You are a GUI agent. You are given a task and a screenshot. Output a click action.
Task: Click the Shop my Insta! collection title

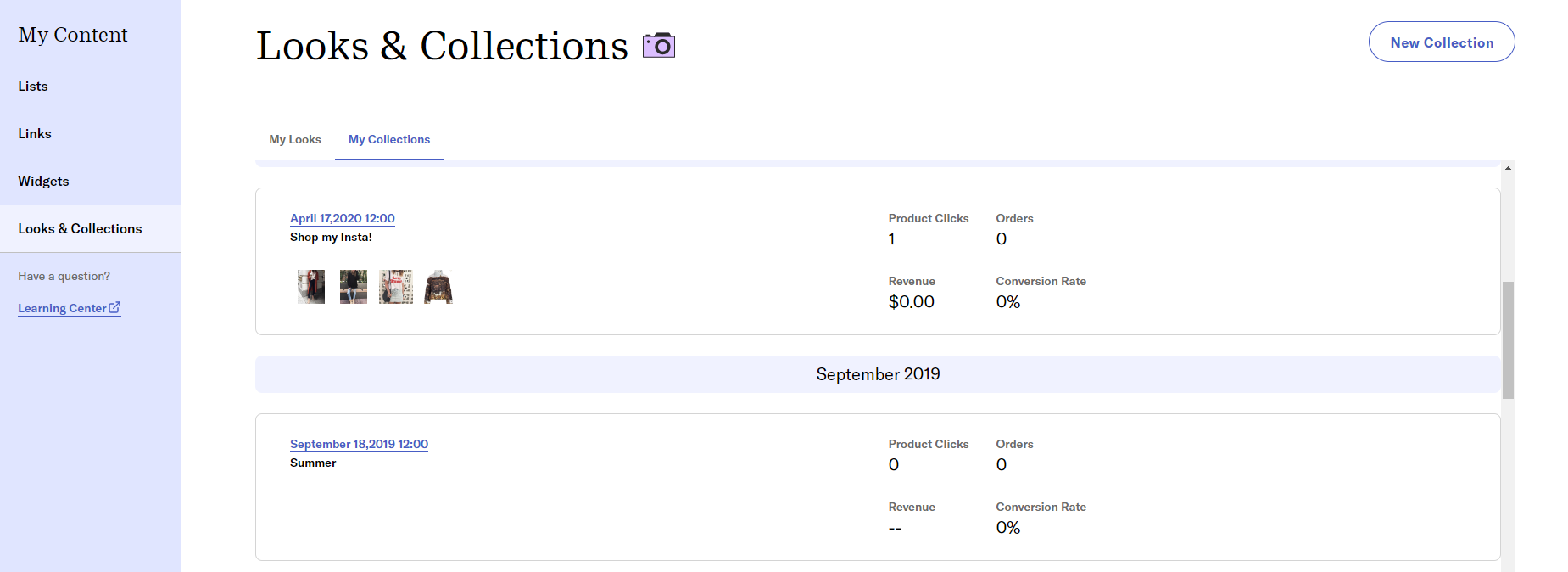point(331,237)
